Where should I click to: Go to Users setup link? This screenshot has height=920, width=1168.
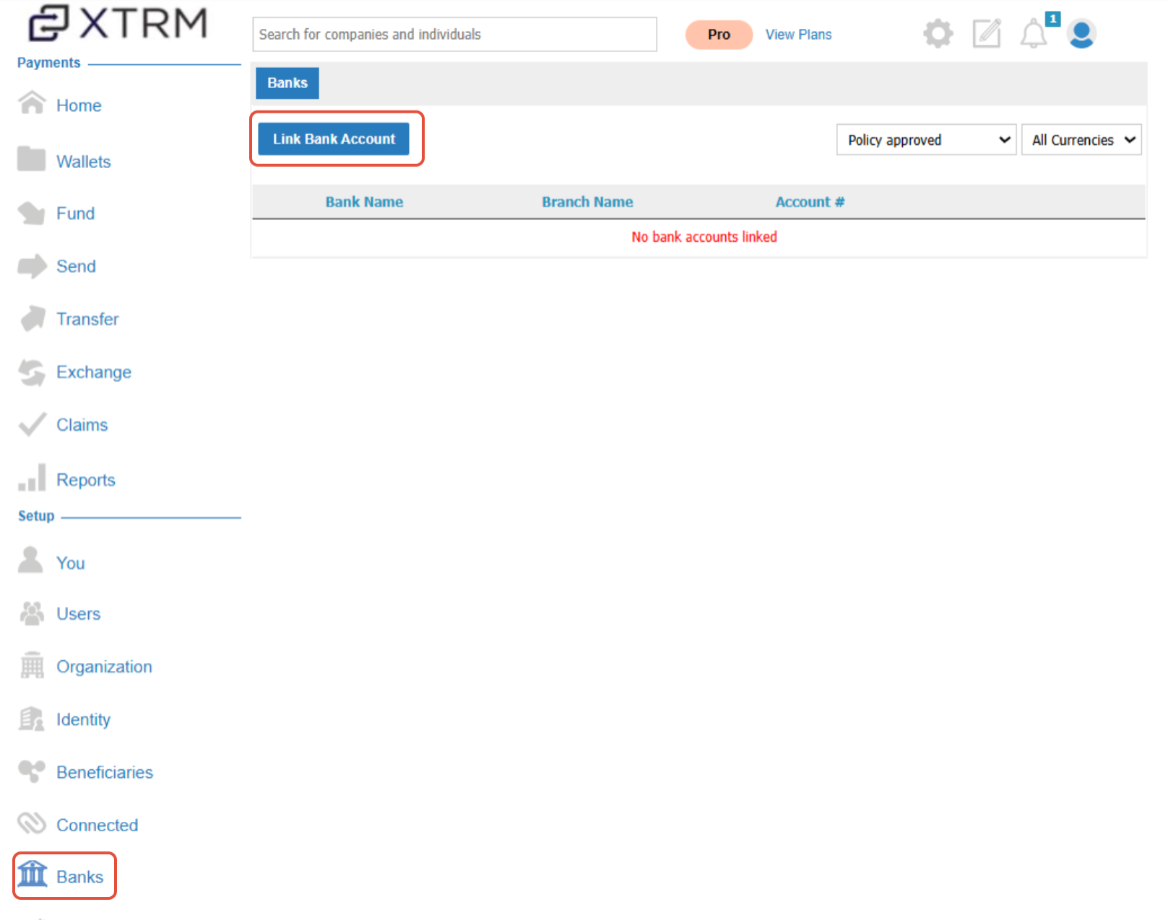[x=78, y=615]
